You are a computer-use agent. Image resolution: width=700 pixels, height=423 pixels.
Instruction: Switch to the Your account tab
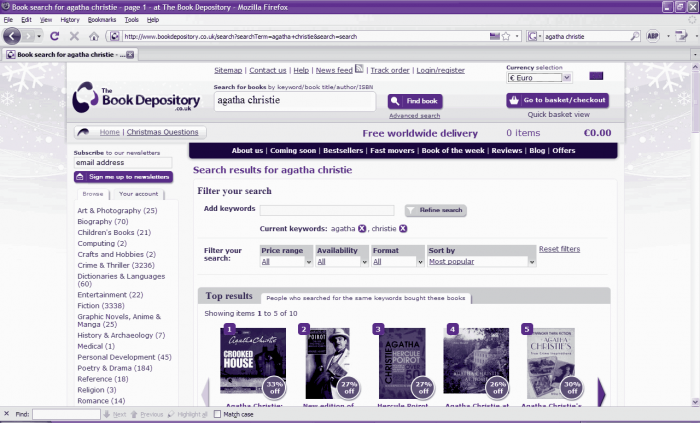coord(138,194)
